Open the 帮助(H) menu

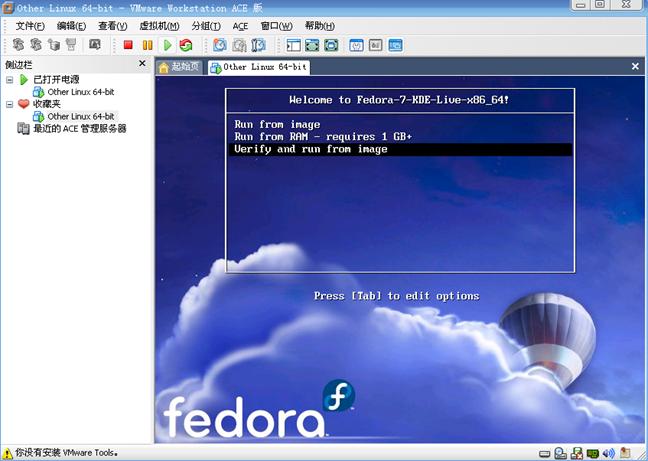tap(319, 26)
